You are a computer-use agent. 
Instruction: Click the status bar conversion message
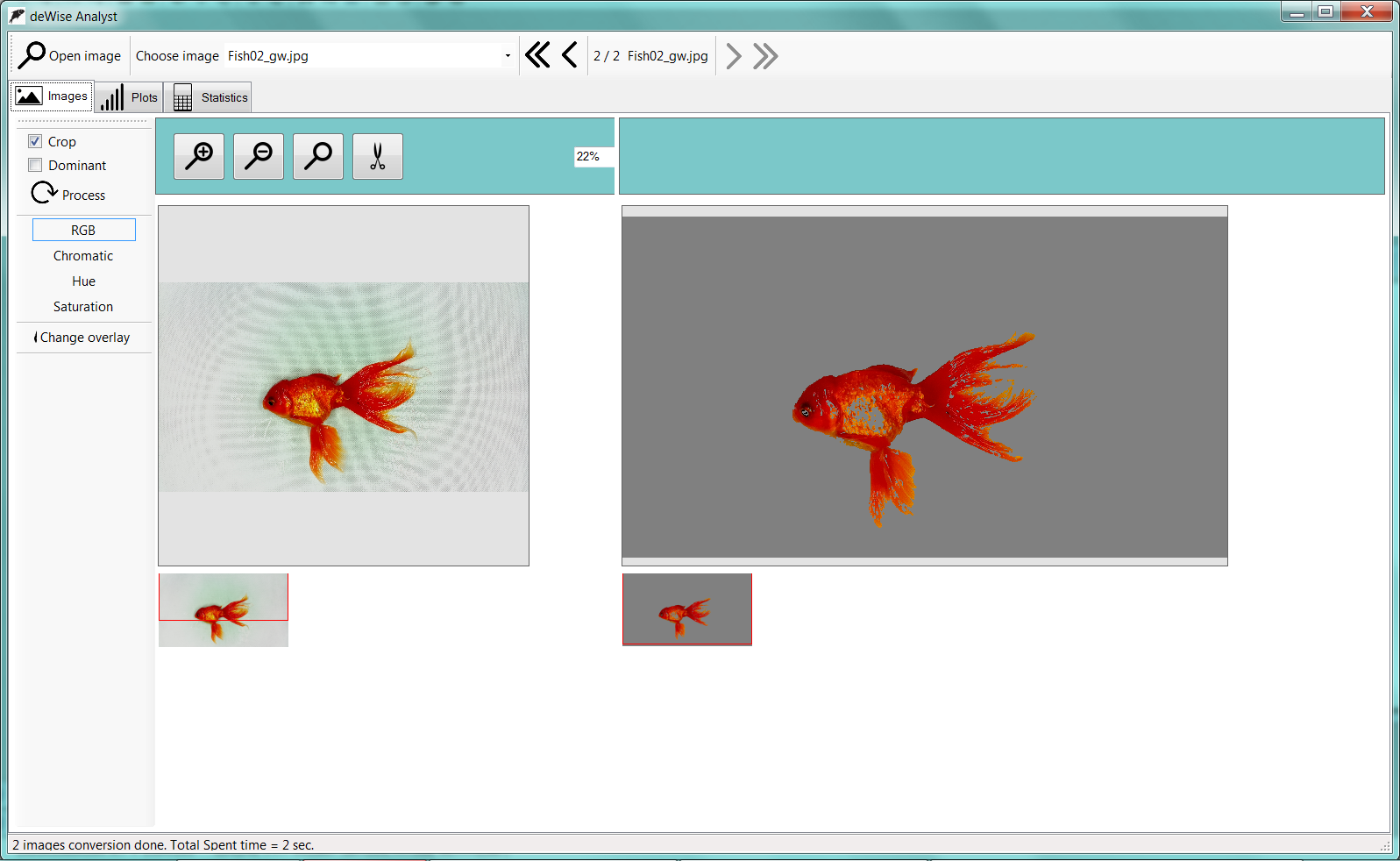click(x=163, y=845)
